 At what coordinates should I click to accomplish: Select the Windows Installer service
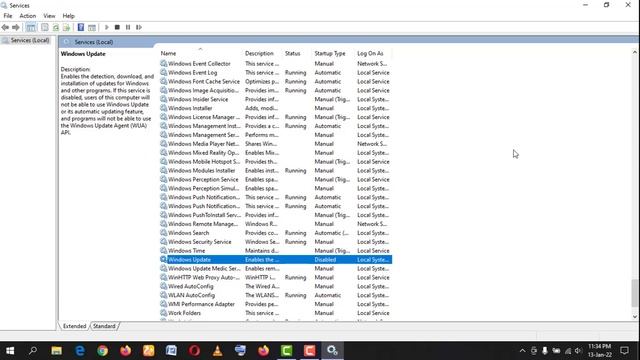pos(276,108)
